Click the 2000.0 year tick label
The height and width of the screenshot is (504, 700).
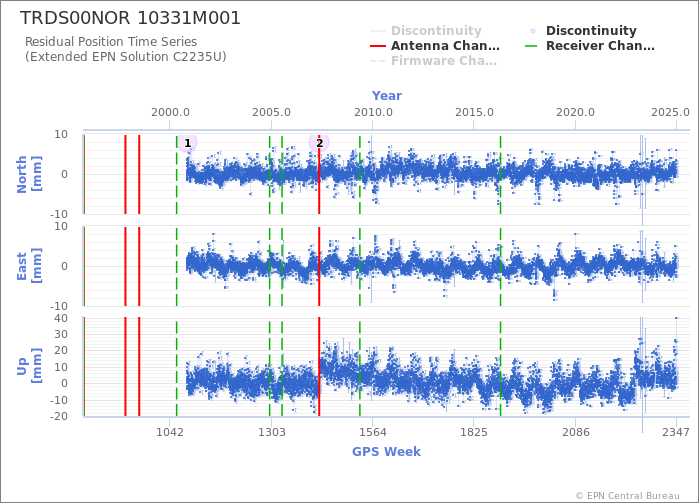coord(170,112)
